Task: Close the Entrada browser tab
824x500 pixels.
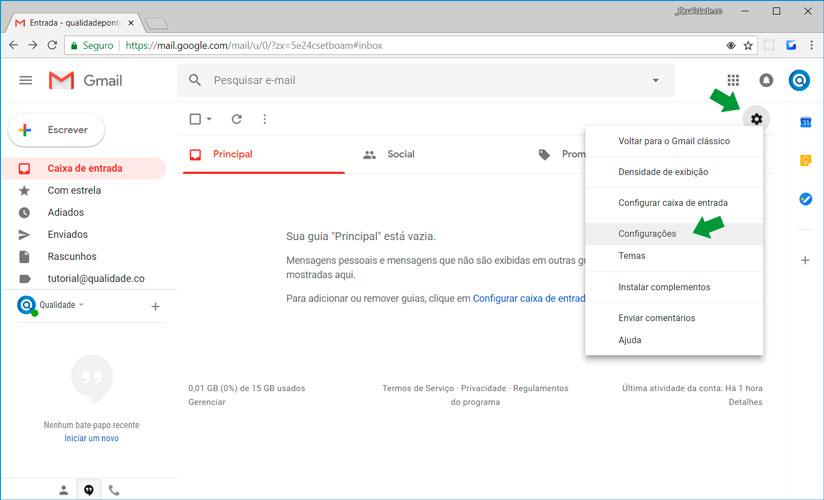Action: 131,23
